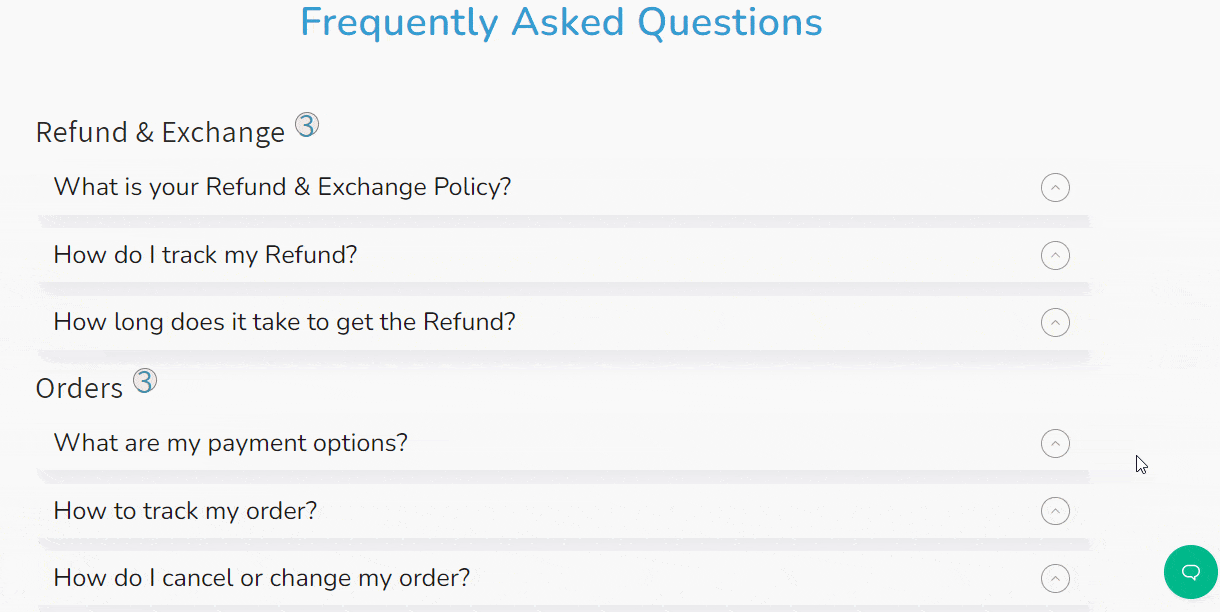The height and width of the screenshot is (612, 1220).
Task: Click the 'How do I track my Refund?' question text
Action: [x=205, y=255]
